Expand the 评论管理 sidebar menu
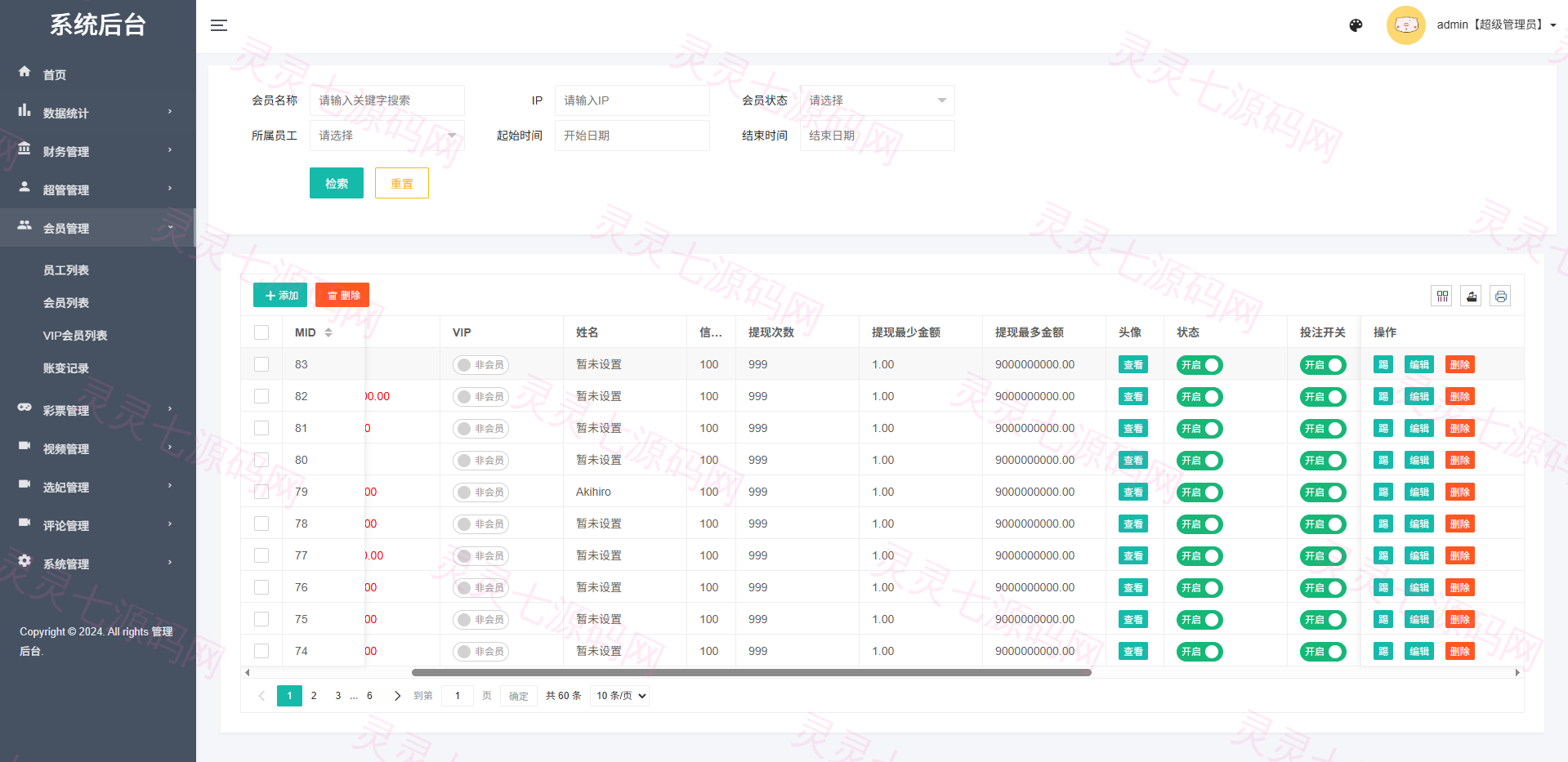 [x=98, y=525]
